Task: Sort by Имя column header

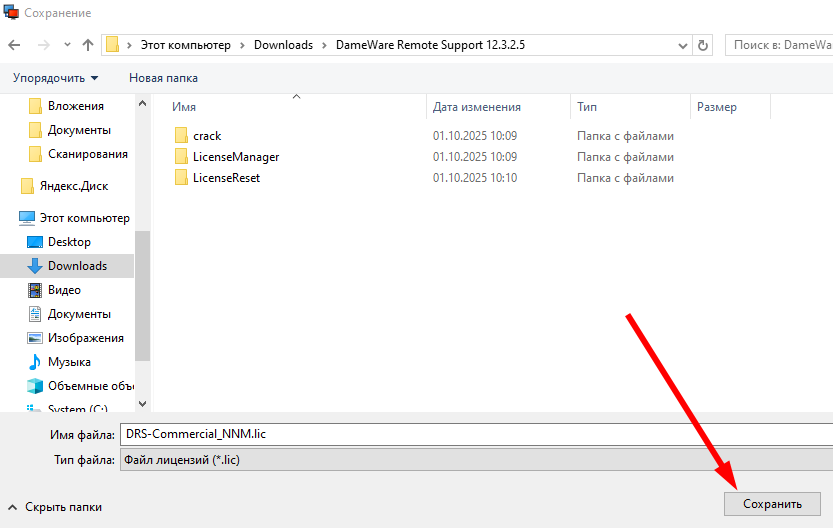Action: click(x=184, y=107)
